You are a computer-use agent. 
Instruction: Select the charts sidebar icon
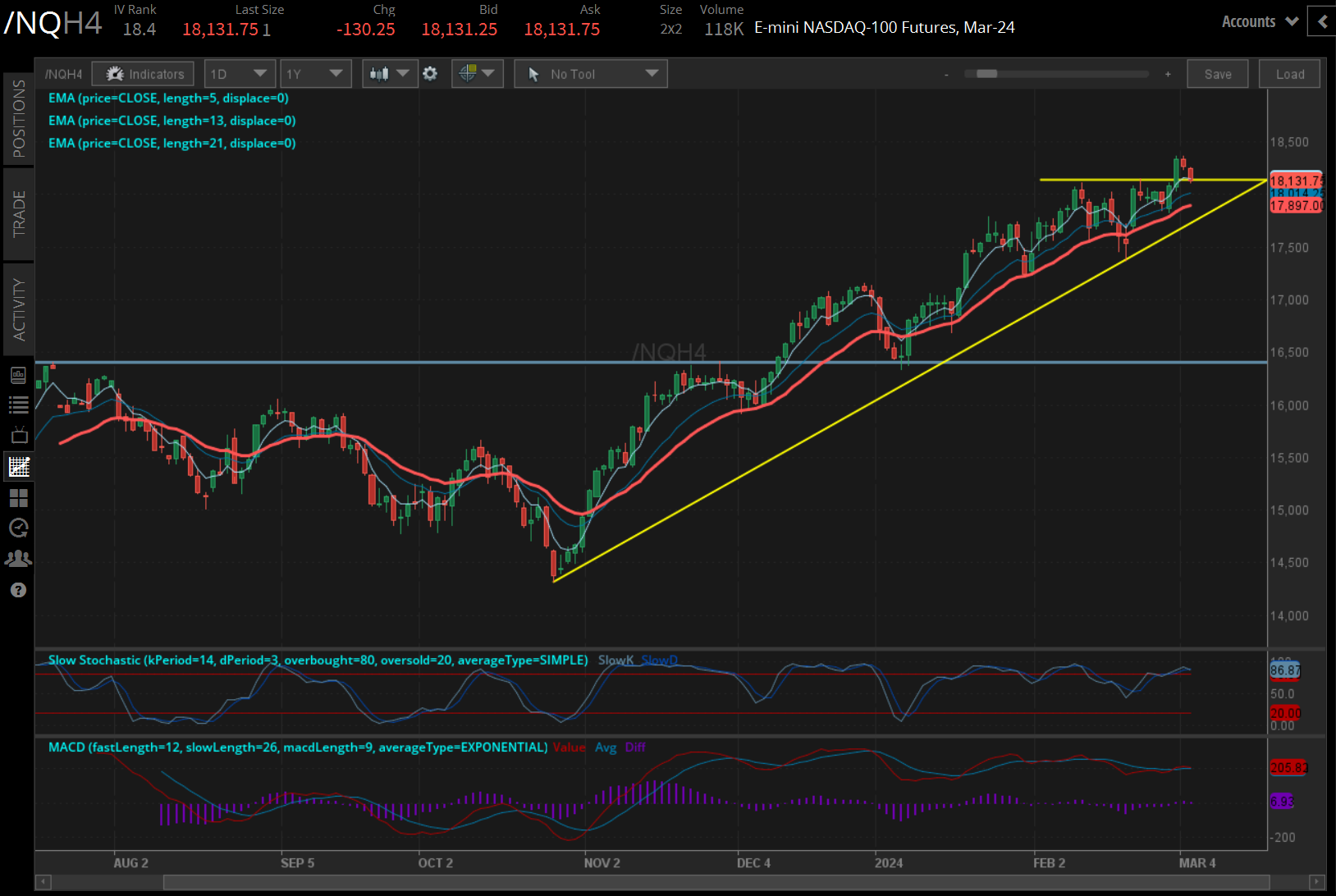click(x=18, y=467)
